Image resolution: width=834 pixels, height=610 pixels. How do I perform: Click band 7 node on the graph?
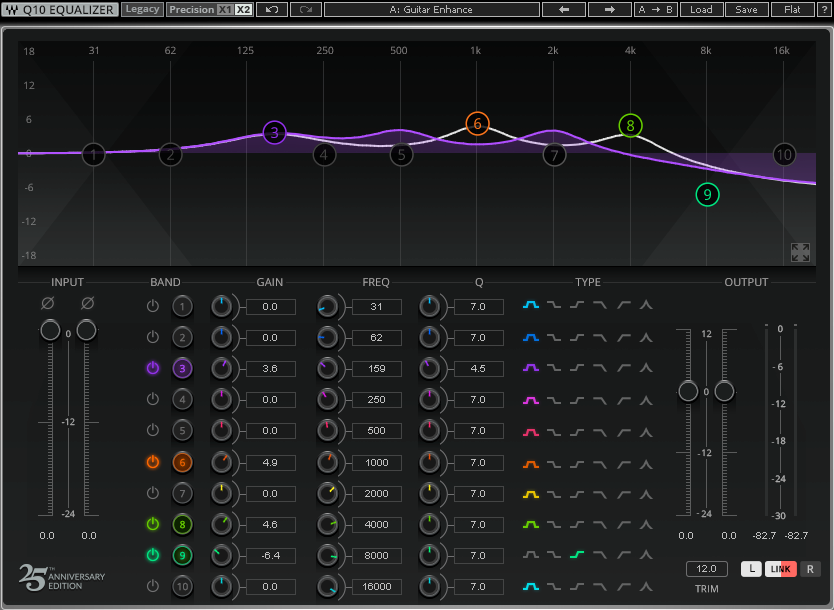(554, 155)
